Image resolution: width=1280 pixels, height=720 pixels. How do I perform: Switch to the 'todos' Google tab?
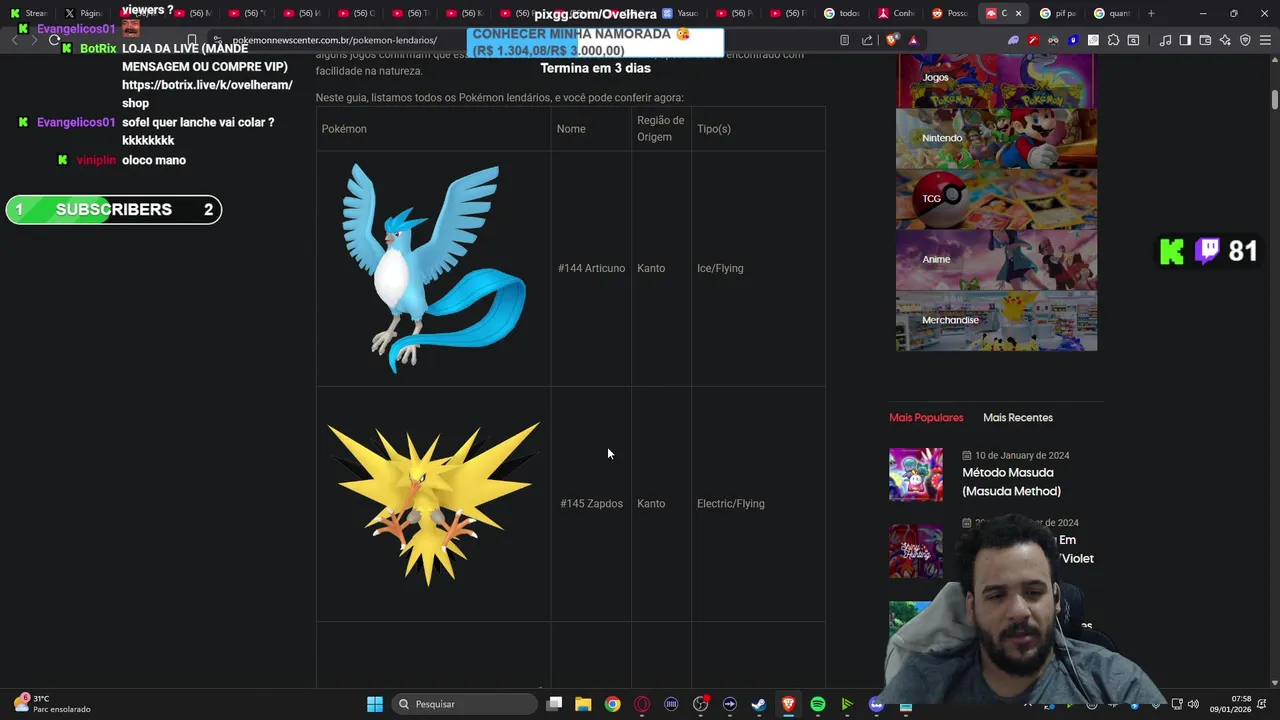tap(843, 13)
